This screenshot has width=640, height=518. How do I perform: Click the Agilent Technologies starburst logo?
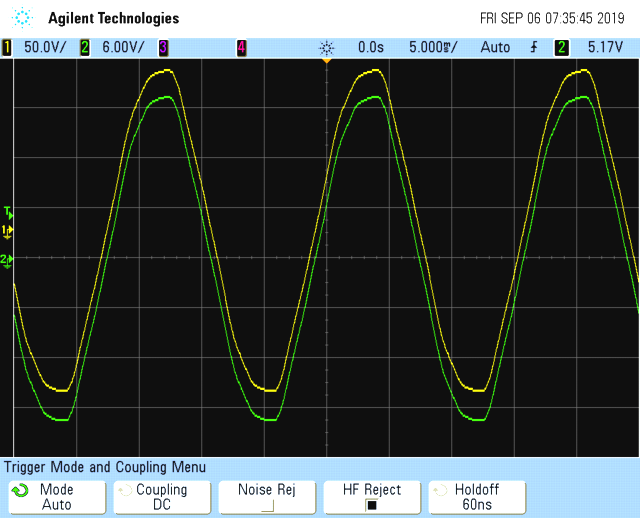tap(22, 18)
